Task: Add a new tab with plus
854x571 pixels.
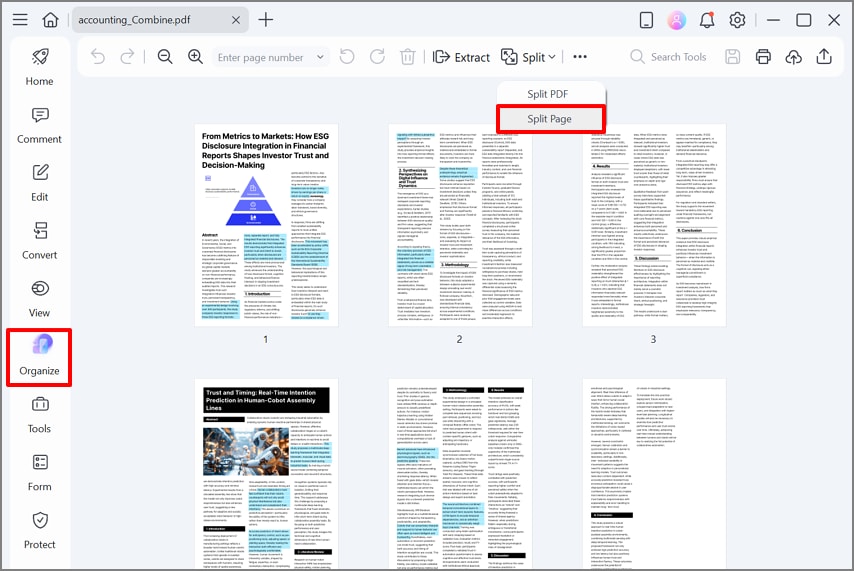Action: [x=266, y=20]
